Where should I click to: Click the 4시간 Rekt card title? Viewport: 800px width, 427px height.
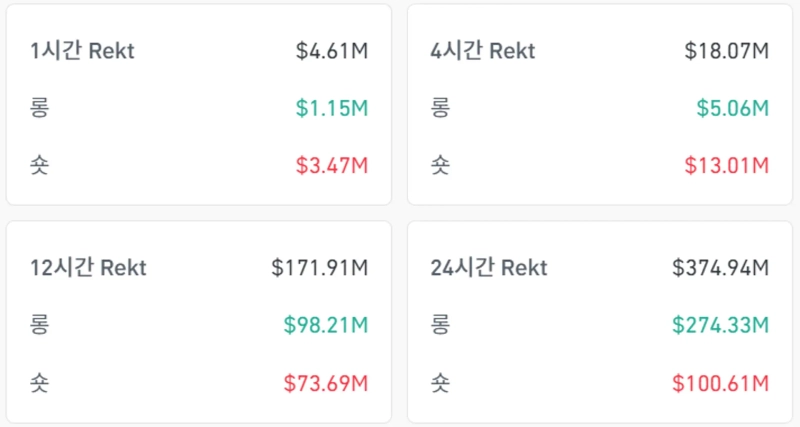point(482,51)
